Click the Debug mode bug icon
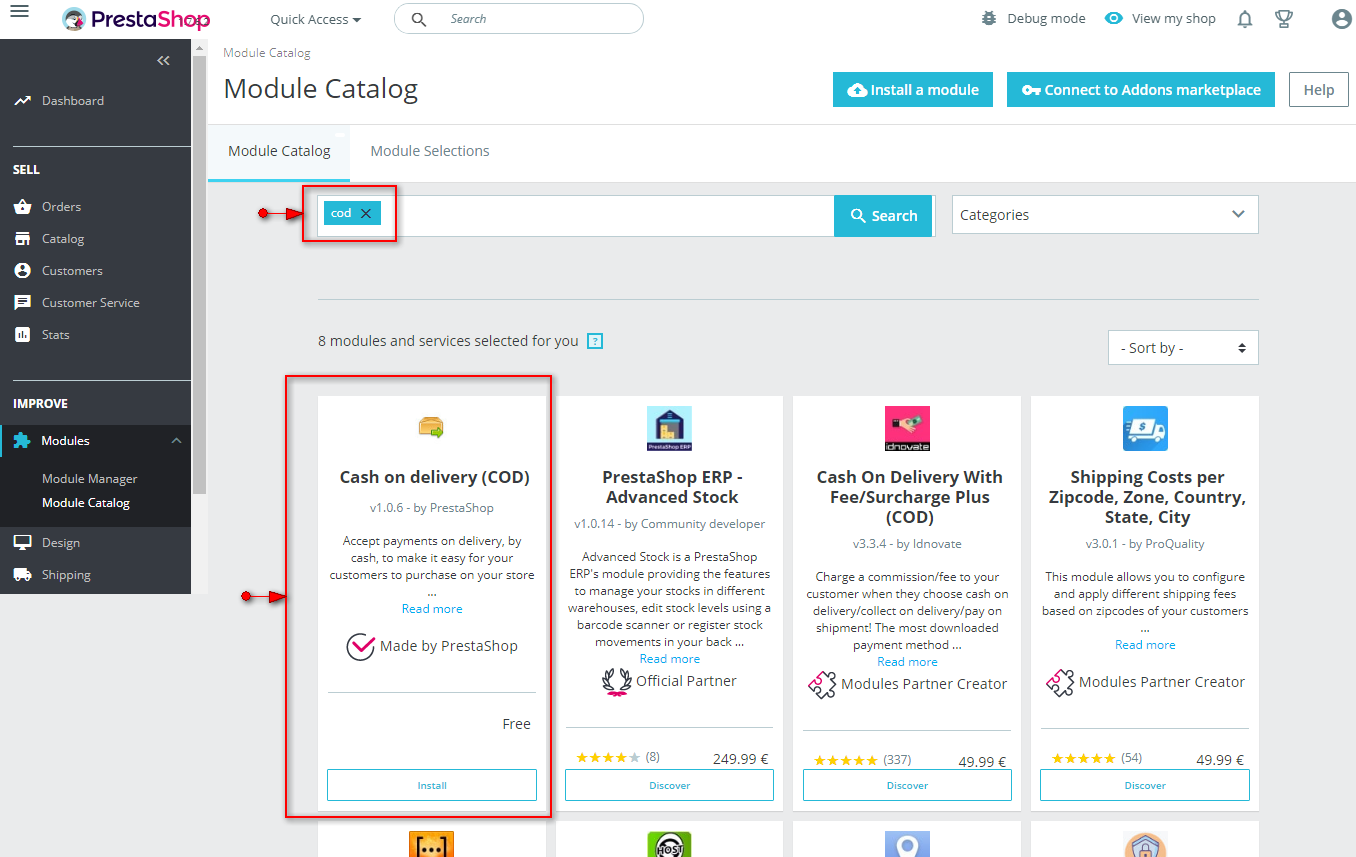The height and width of the screenshot is (857, 1356). click(x=989, y=19)
